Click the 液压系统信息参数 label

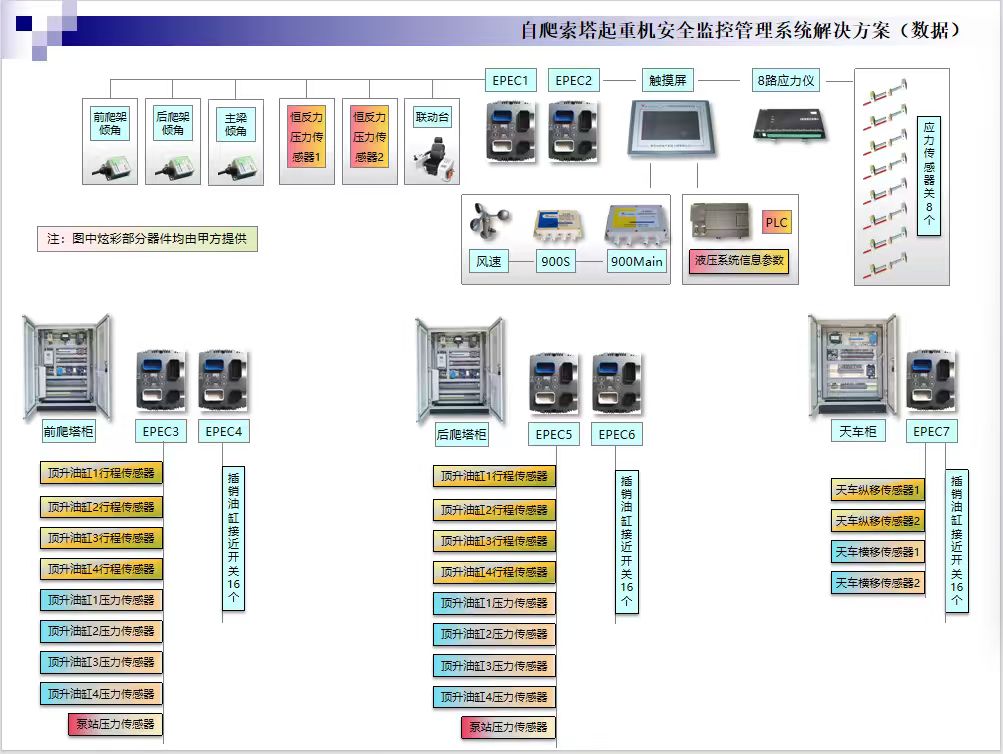pyautogui.click(x=740, y=262)
